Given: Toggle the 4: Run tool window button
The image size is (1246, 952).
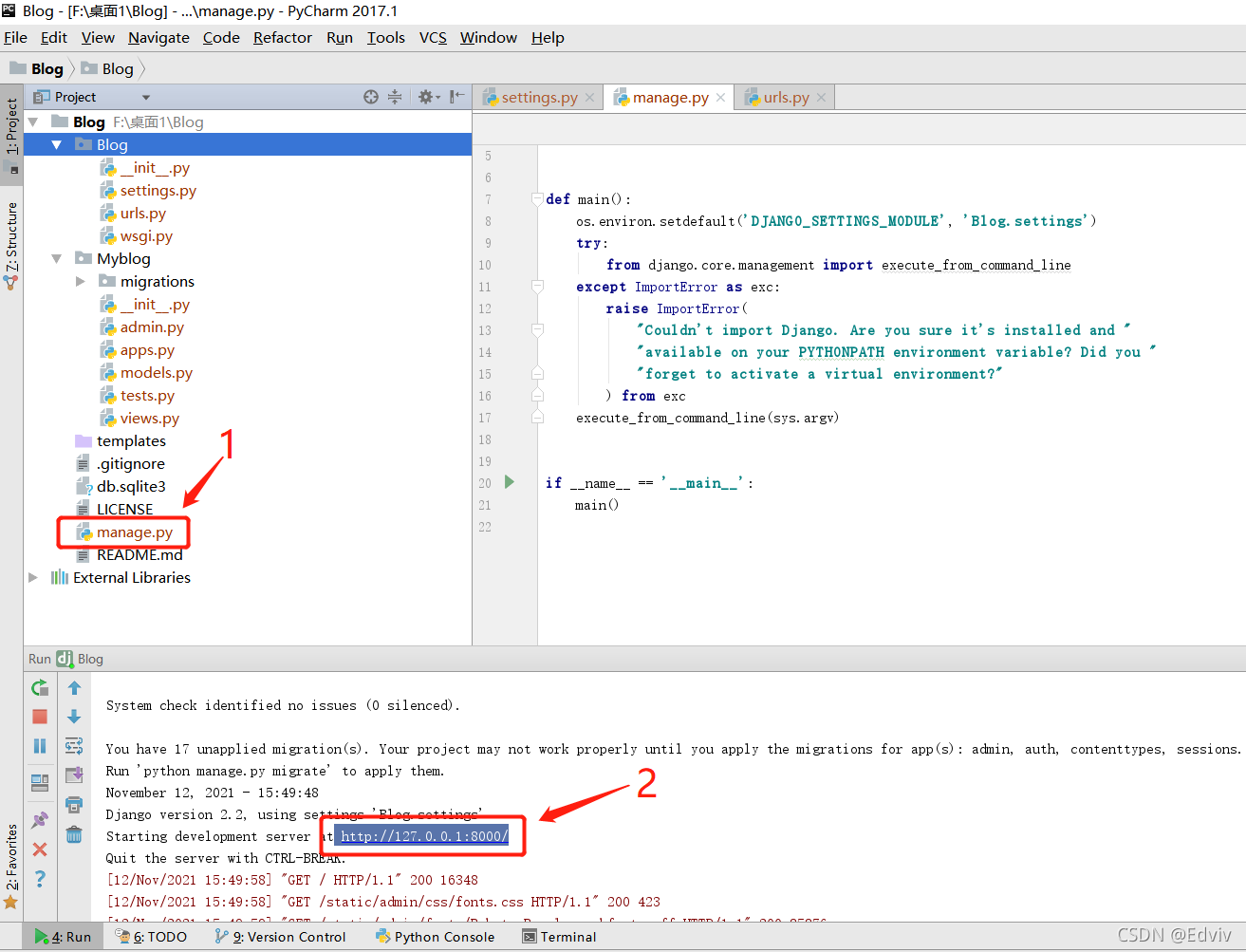Looking at the screenshot, I should coord(64,937).
